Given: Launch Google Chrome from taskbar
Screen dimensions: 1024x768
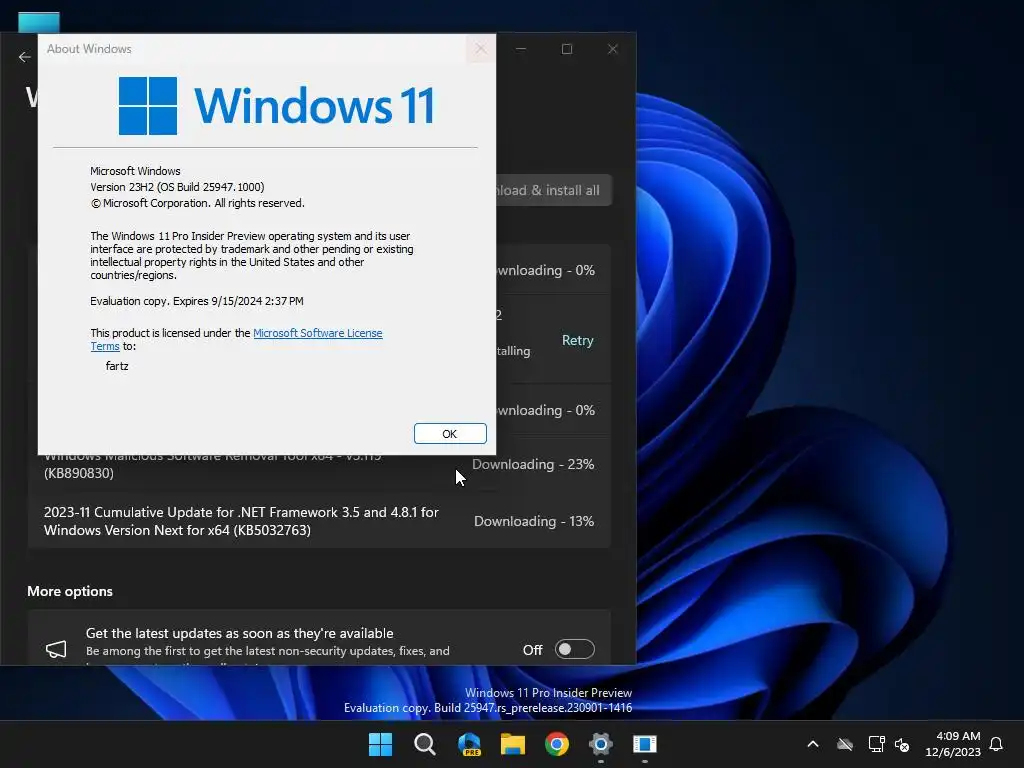Looking at the screenshot, I should [x=556, y=744].
